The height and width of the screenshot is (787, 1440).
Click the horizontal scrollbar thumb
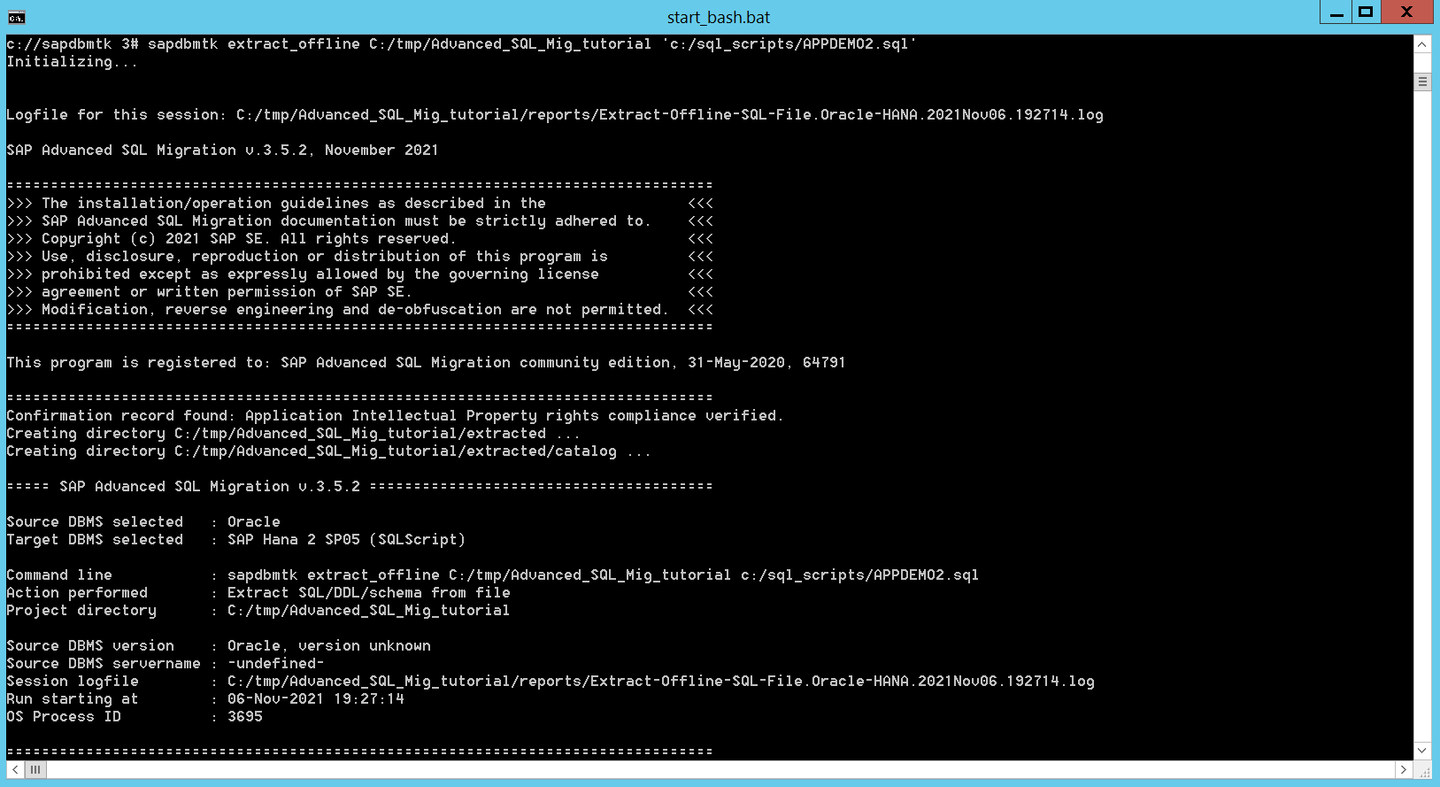point(36,770)
